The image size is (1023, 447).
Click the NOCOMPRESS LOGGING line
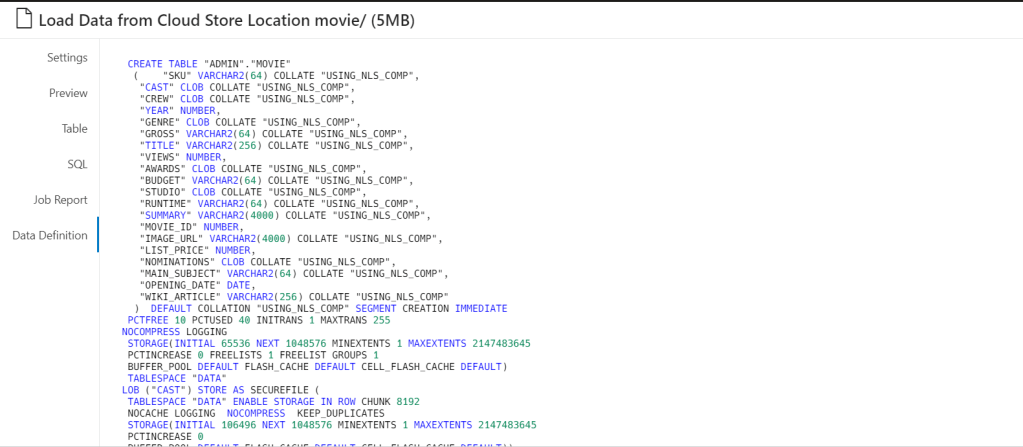[x=174, y=332]
